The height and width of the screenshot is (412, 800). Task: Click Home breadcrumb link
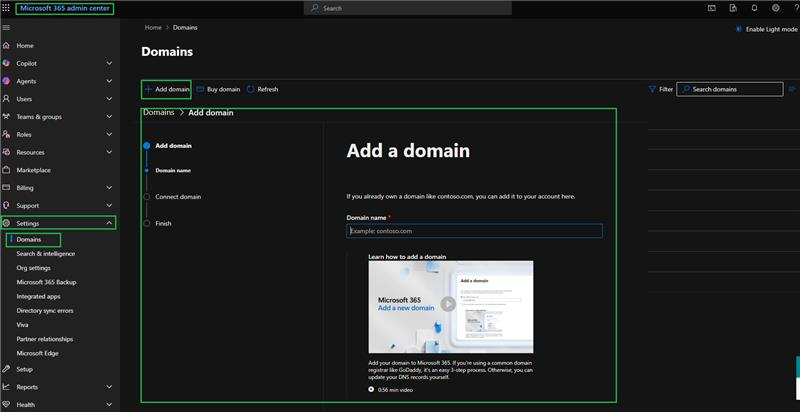pos(153,28)
